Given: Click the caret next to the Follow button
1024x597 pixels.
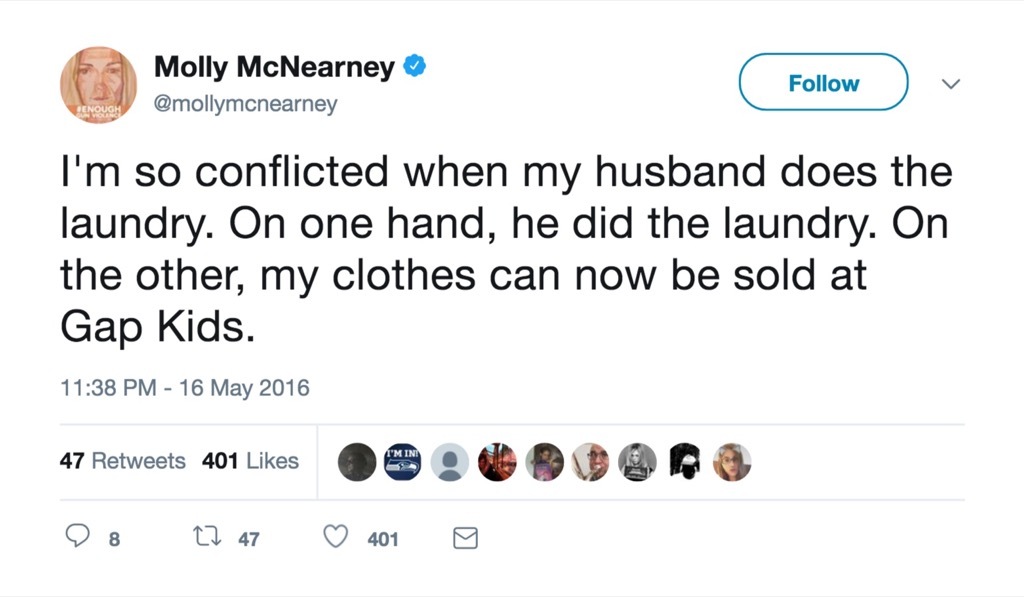Looking at the screenshot, I should coord(950,84).
